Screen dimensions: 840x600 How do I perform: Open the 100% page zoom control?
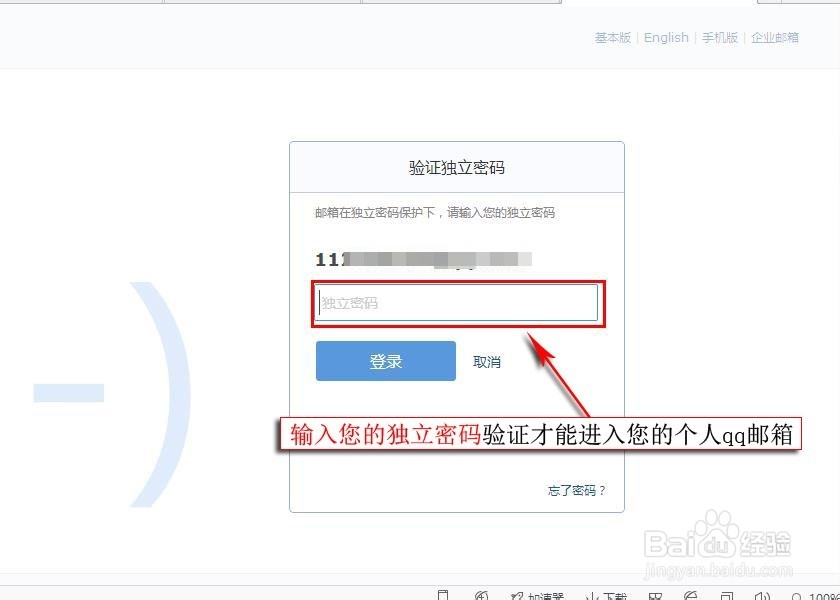tap(816, 596)
